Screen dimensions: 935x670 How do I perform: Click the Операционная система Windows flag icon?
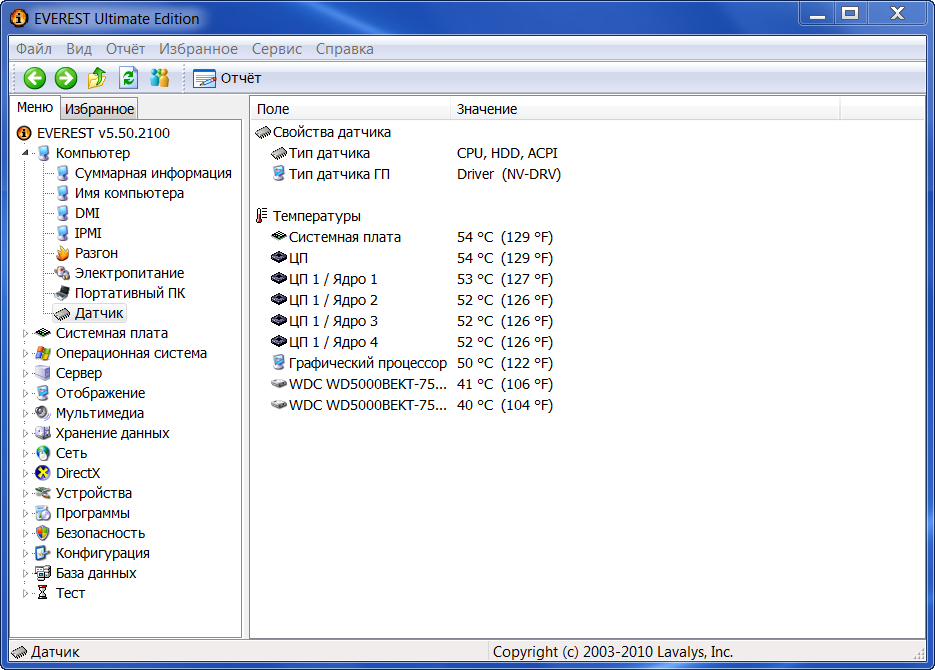[43, 353]
